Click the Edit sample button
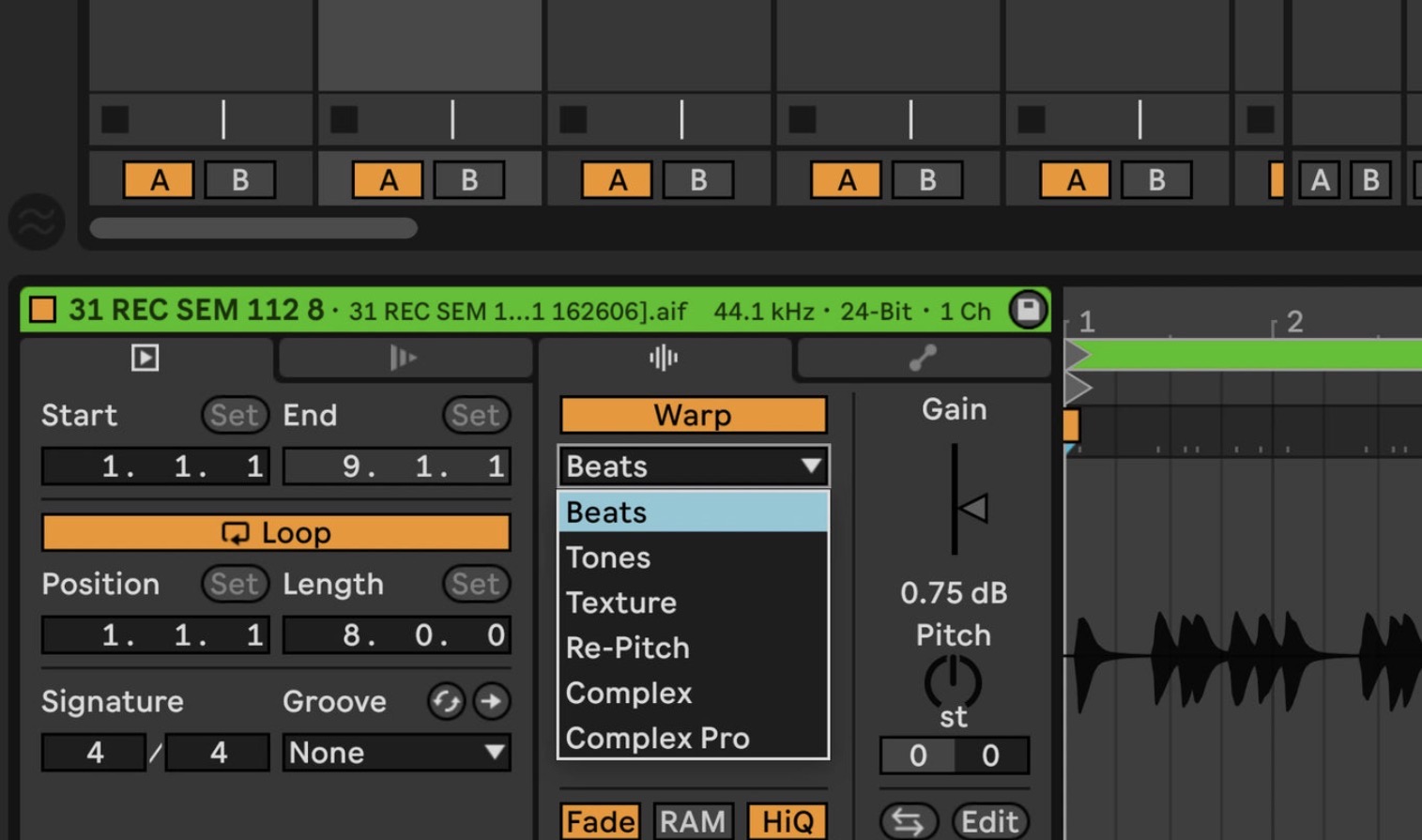This screenshot has width=1422, height=840. point(989,822)
